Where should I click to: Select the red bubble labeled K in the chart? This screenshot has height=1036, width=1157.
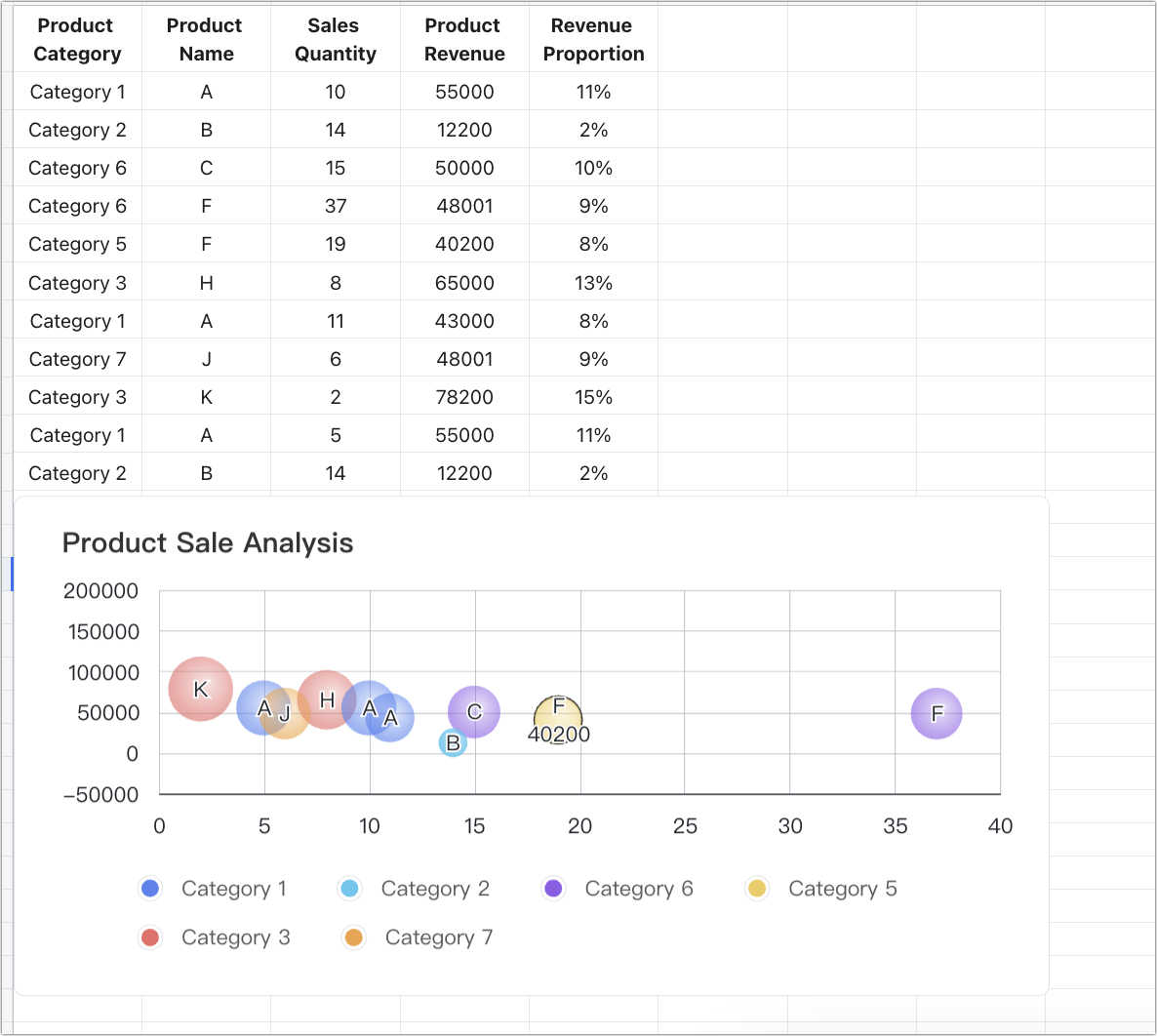tap(200, 689)
